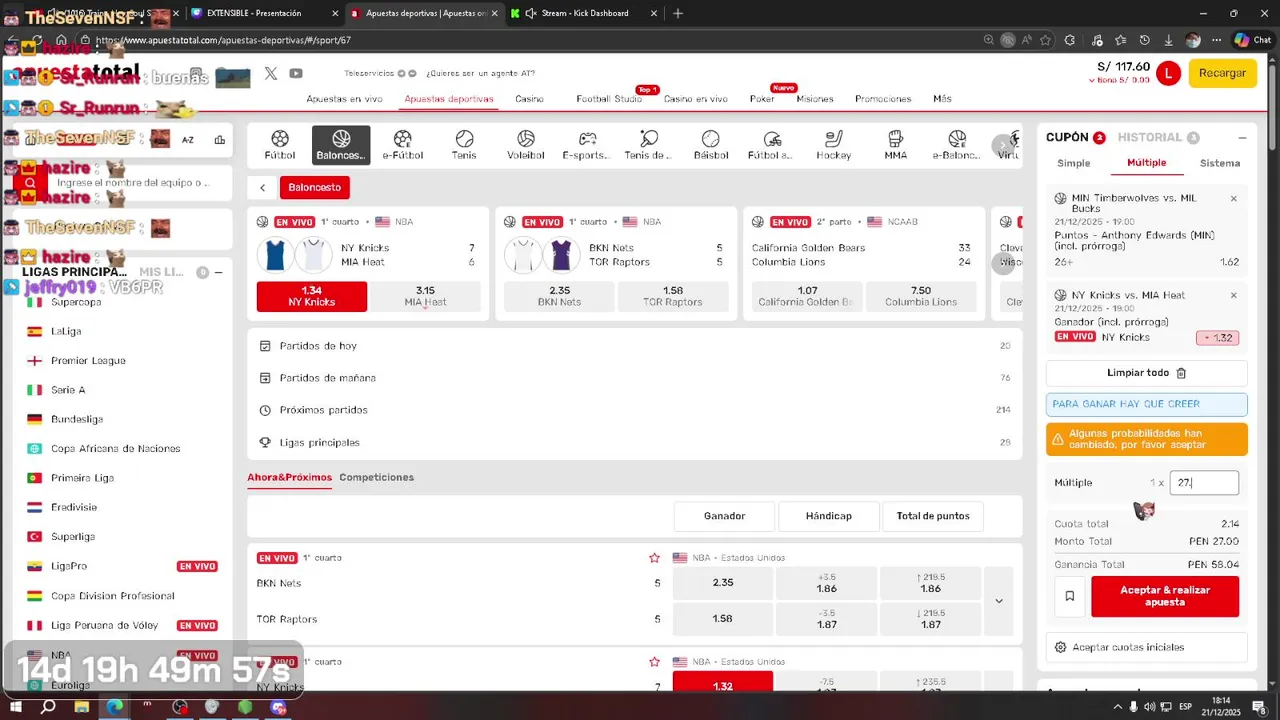The image size is (1280, 720).
Task: Collapse the Ligas Principales sidebar section
Action: [218, 272]
